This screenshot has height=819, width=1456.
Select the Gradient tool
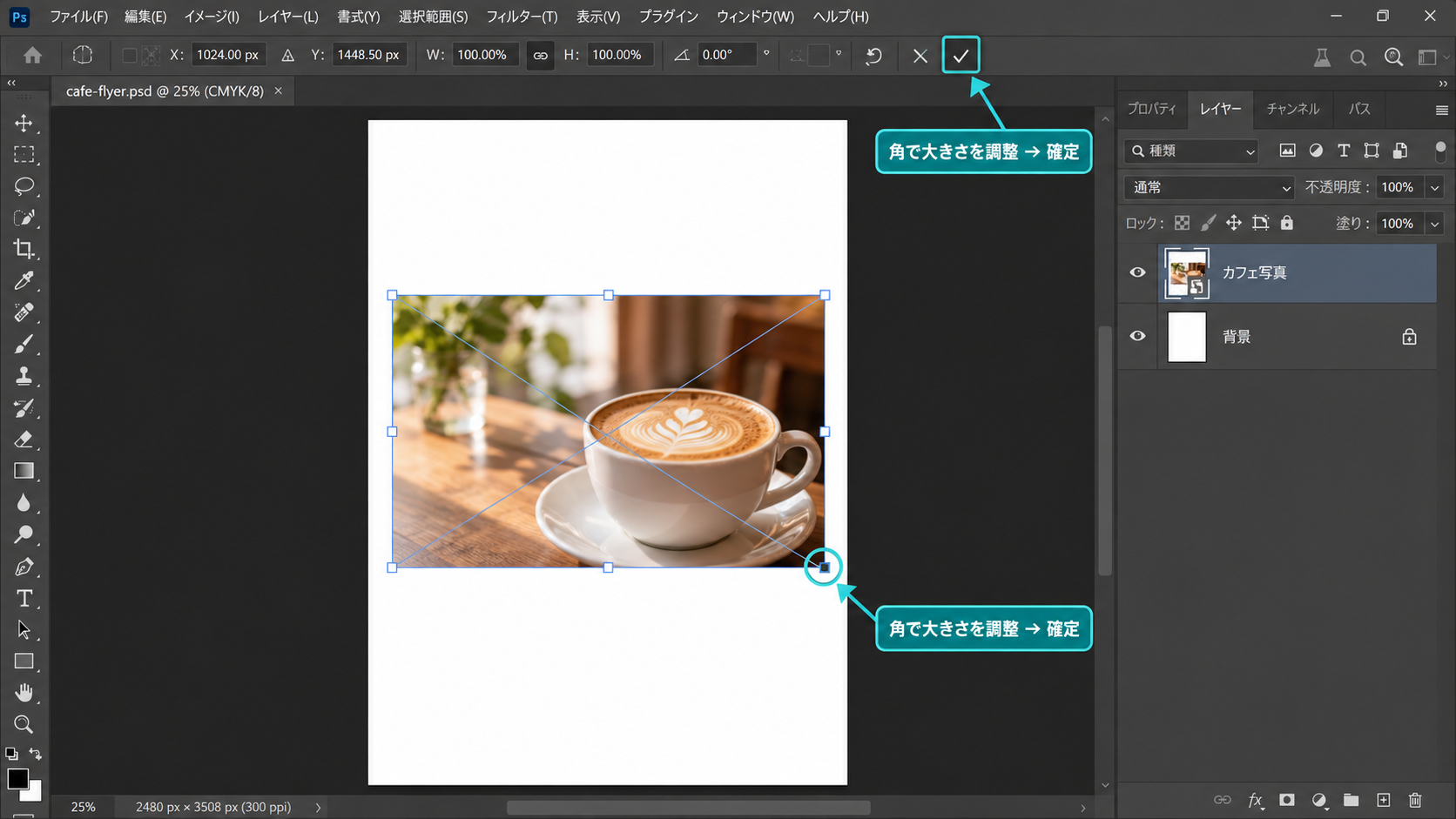click(24, 471)
